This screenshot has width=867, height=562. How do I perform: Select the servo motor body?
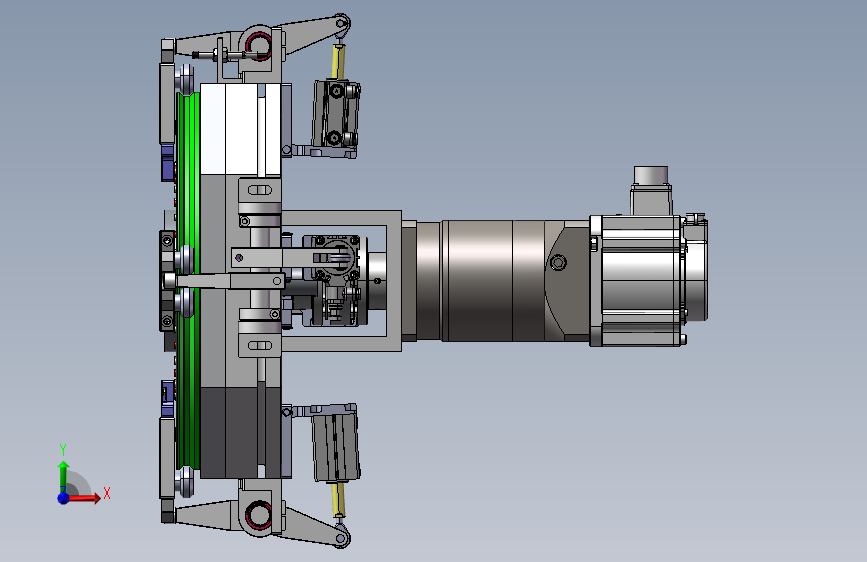coord(636,281)
